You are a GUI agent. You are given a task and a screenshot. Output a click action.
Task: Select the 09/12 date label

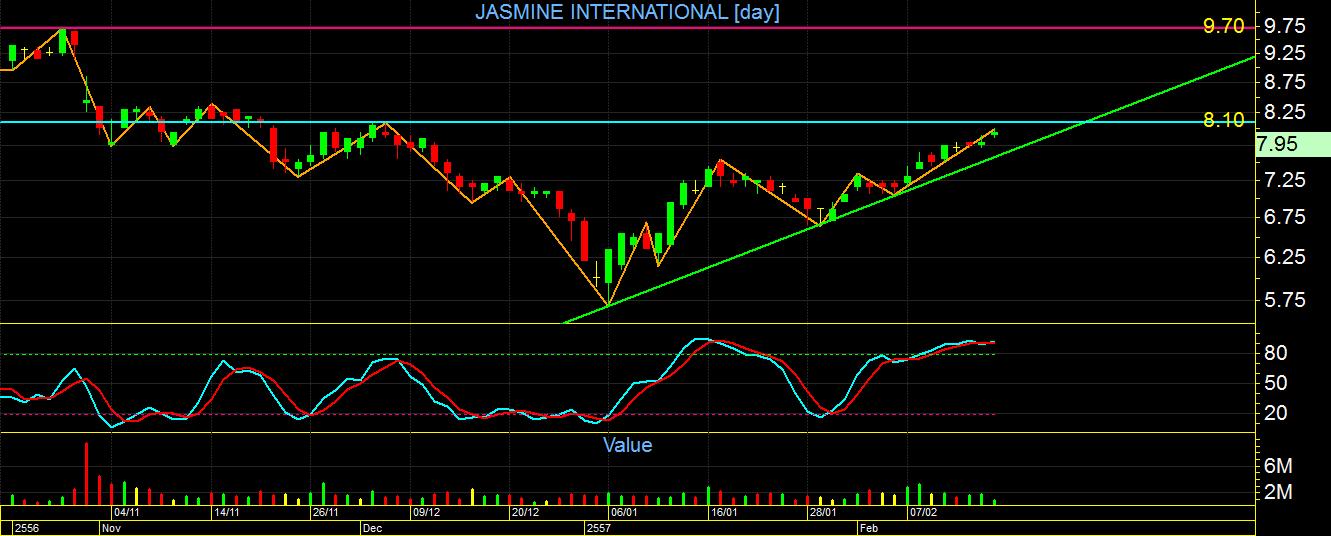pyautogui.click(x=426, y=512)
